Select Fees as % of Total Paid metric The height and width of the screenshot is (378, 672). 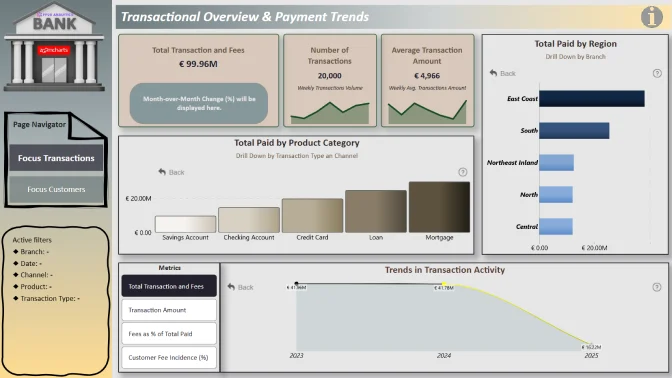[x=169, y=333]
